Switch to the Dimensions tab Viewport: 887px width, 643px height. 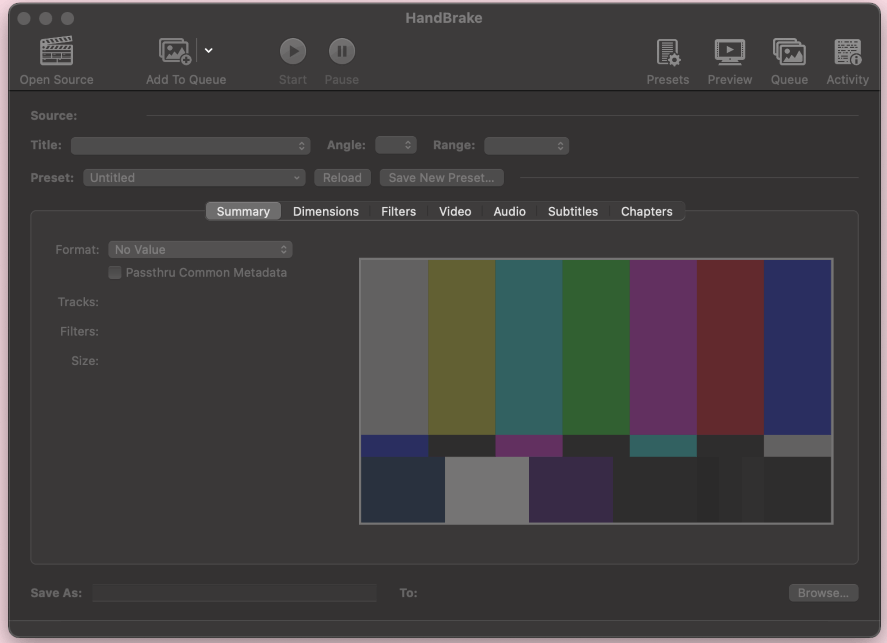tap(326, 212)
